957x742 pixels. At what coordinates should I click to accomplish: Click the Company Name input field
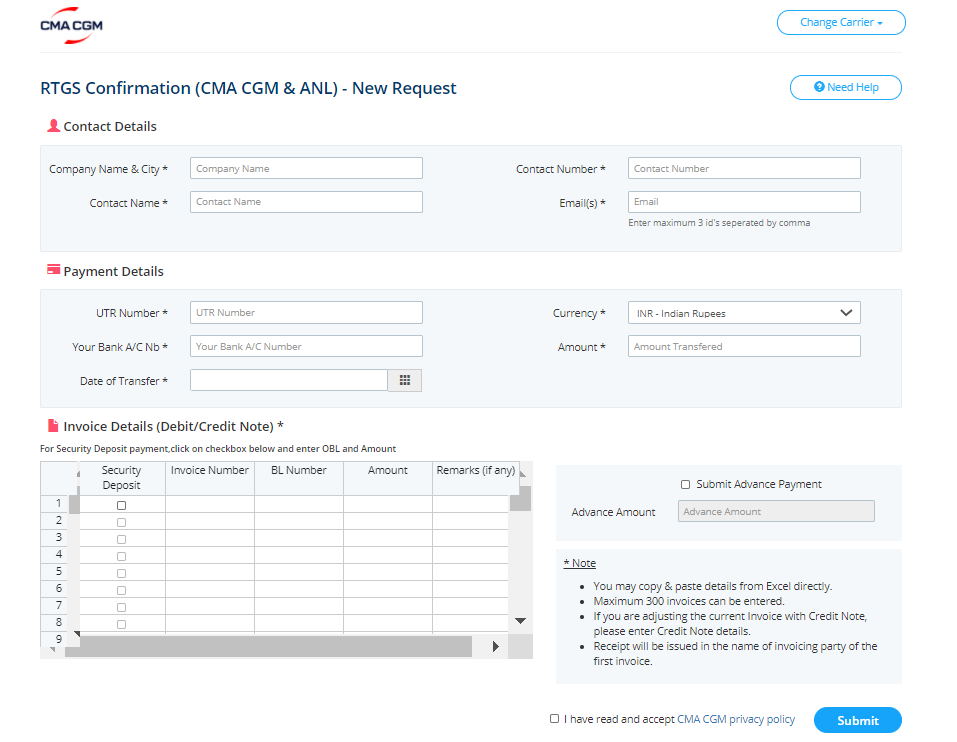(x=306, y=169)
